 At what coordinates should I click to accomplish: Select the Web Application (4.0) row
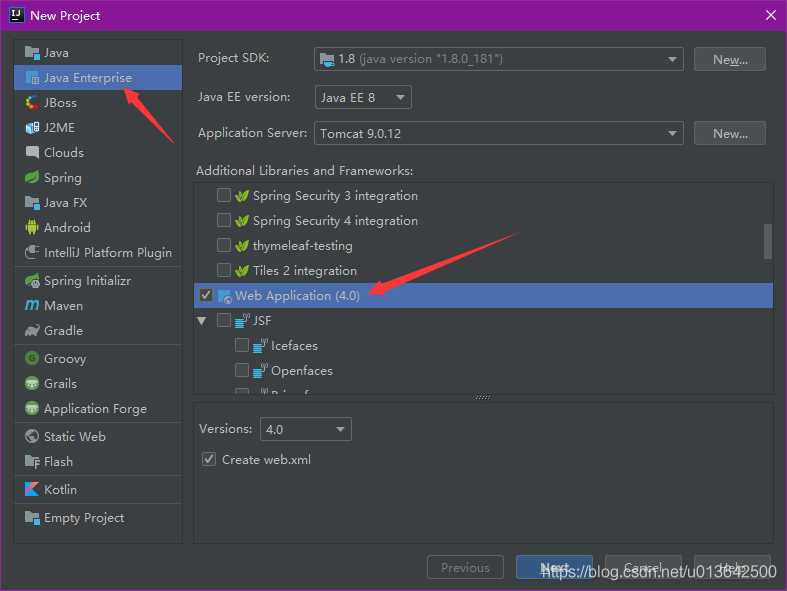tap(483, 295)
